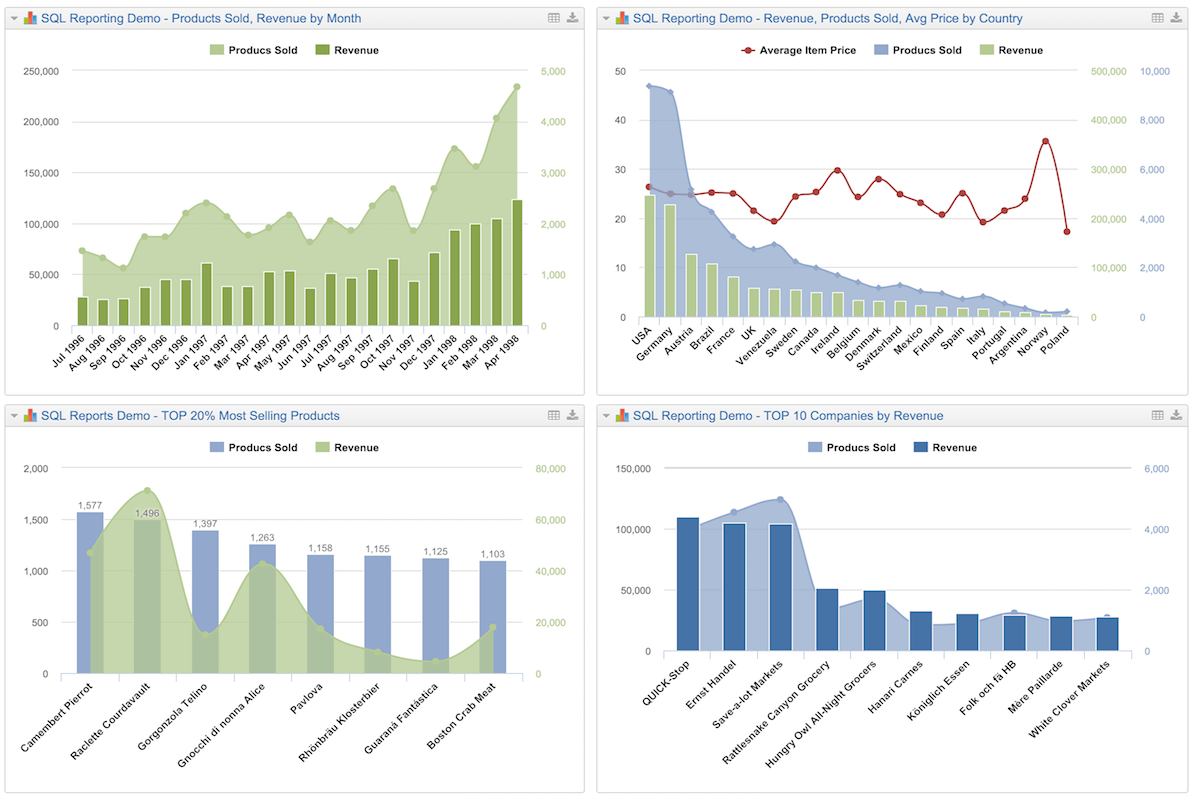Open the Products Sold, Revenue by Month title

click(x=201, y=18)
